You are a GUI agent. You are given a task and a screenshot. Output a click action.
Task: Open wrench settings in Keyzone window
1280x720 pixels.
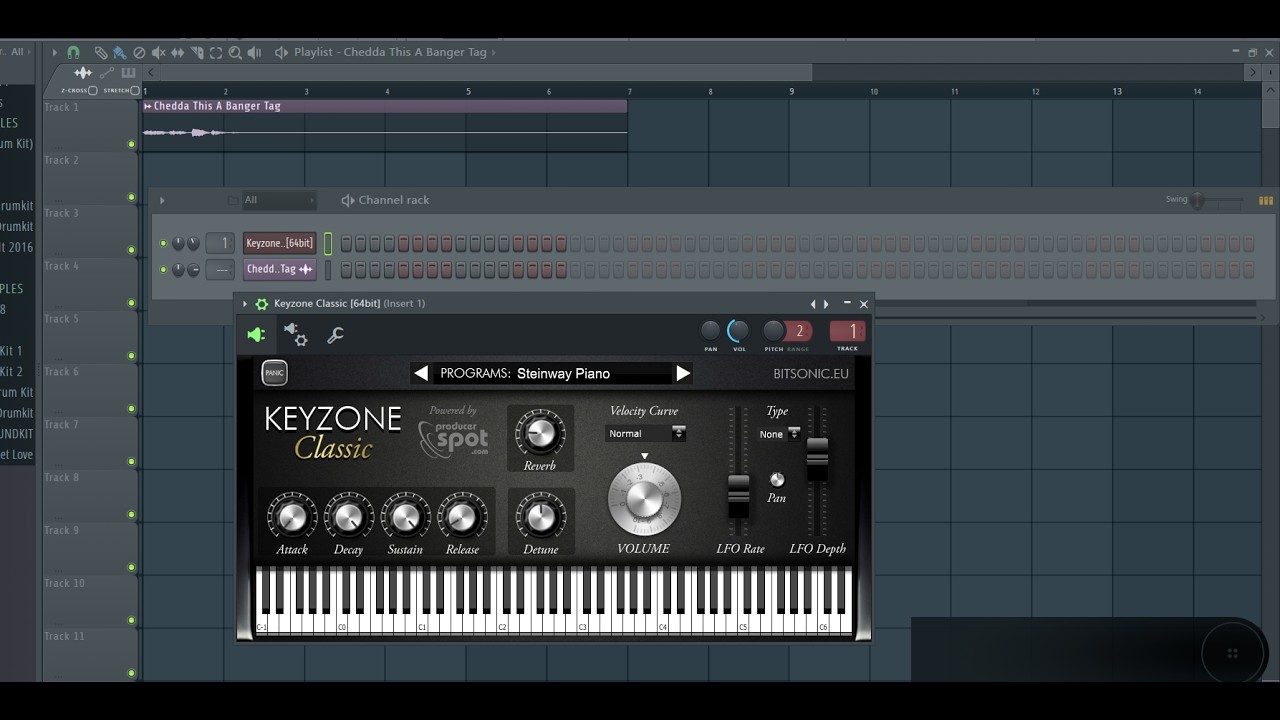click(336, 336)
